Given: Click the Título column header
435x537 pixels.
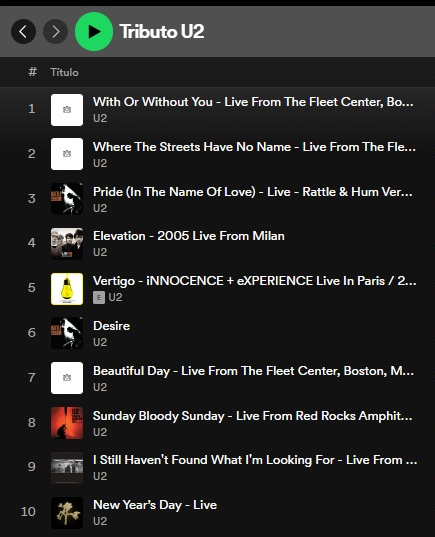Looking at the screenshot, I should pos(64,72).
